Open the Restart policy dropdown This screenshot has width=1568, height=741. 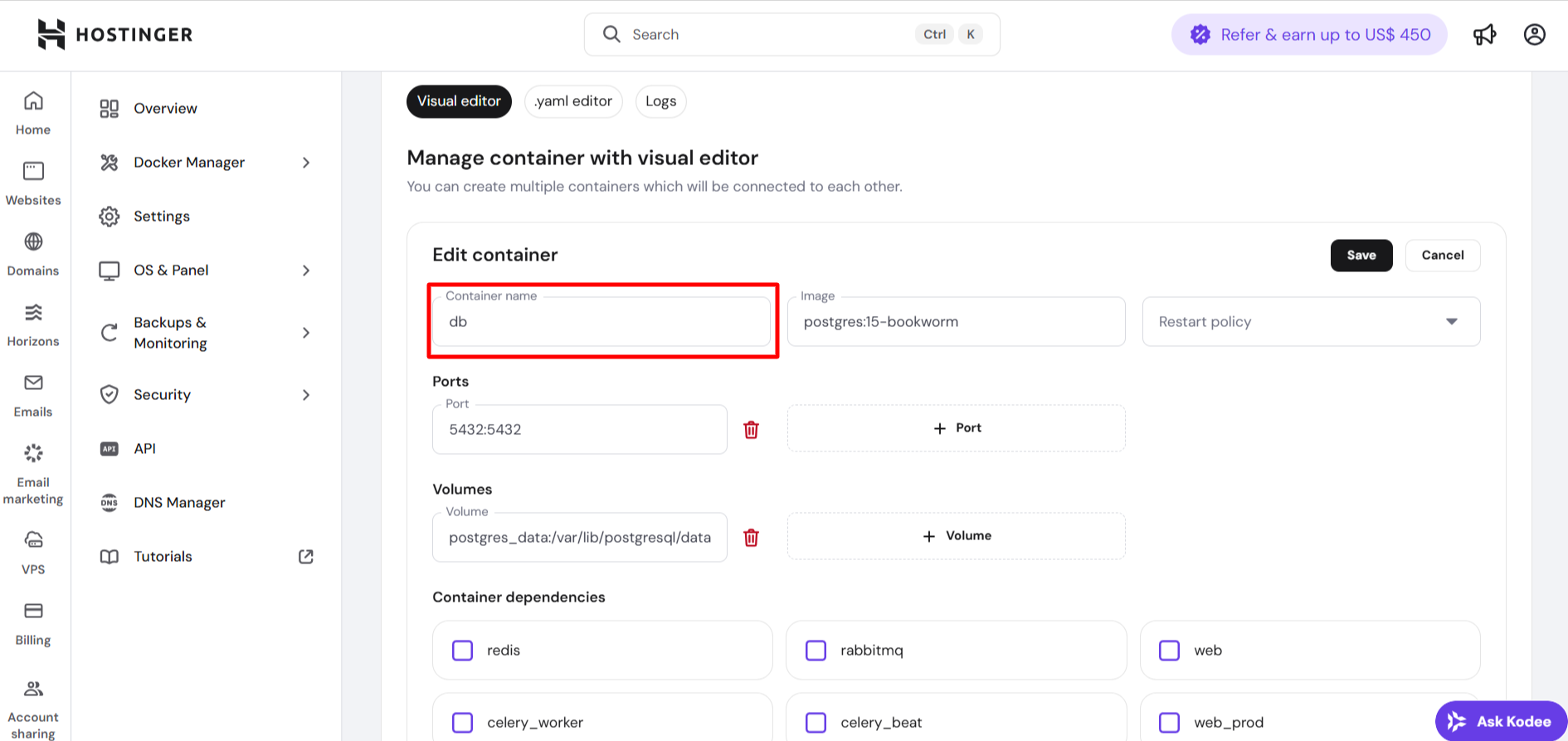click(1311, 321)
